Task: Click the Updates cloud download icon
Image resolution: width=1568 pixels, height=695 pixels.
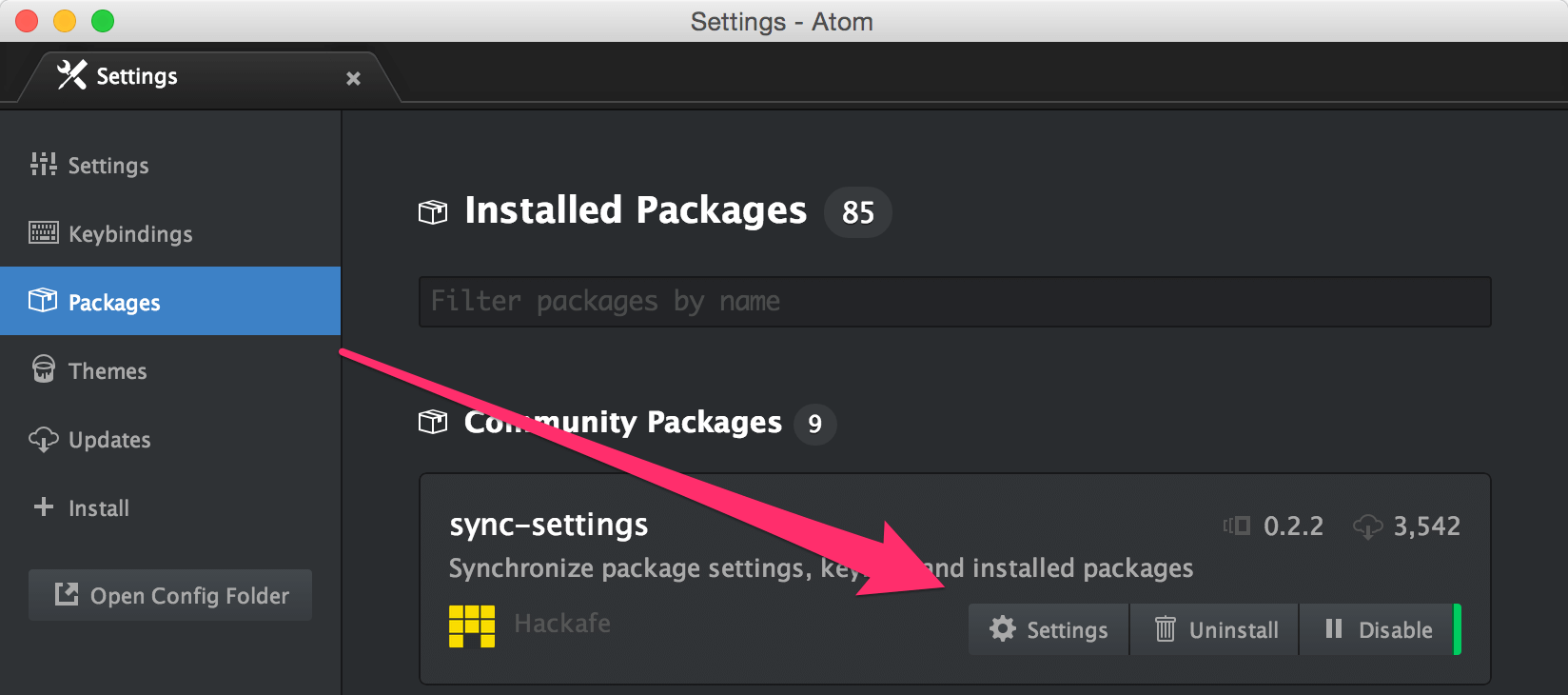Action: (43, 439)
